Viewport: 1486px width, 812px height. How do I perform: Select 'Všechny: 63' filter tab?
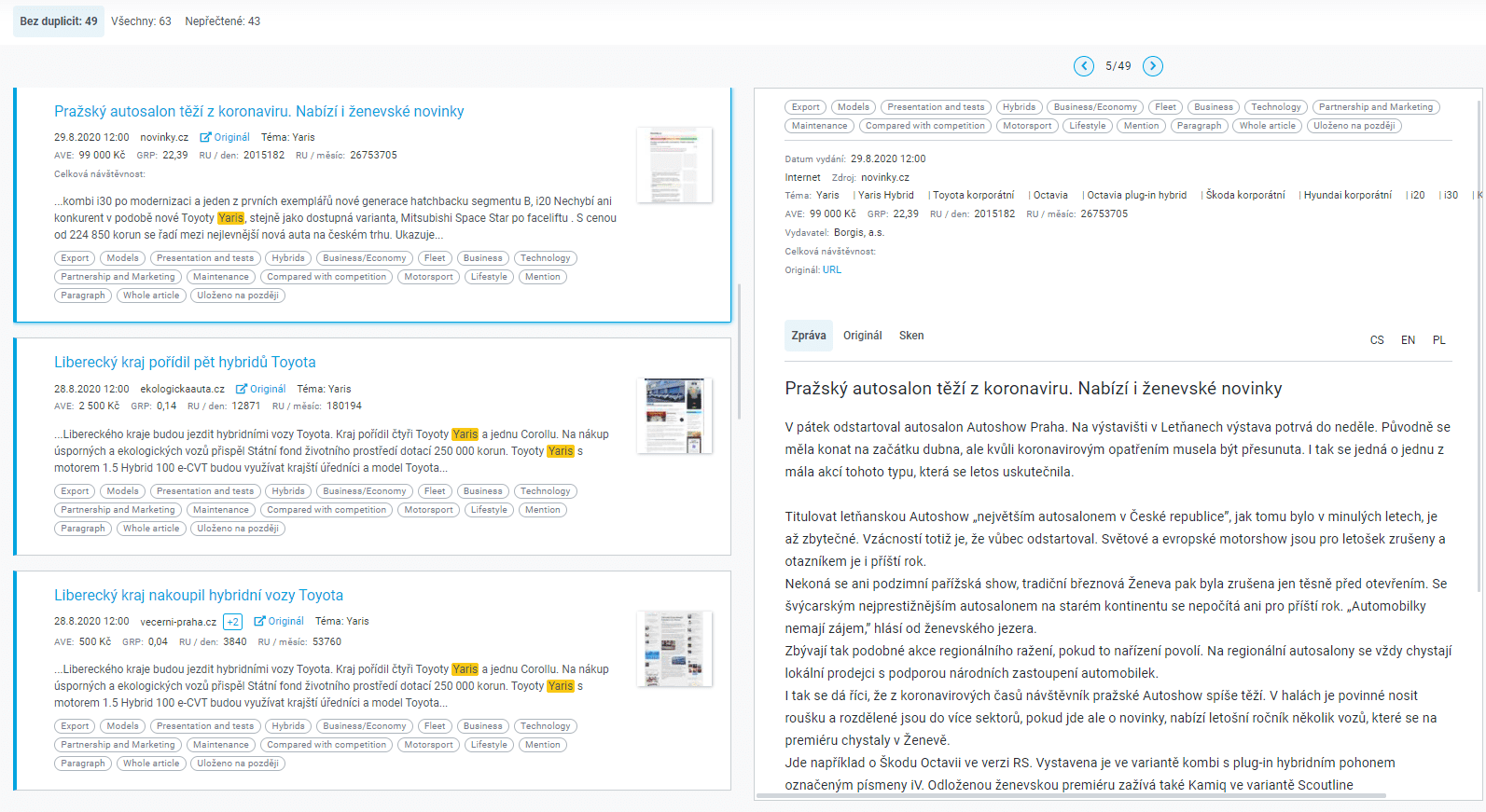click(141, 21)
